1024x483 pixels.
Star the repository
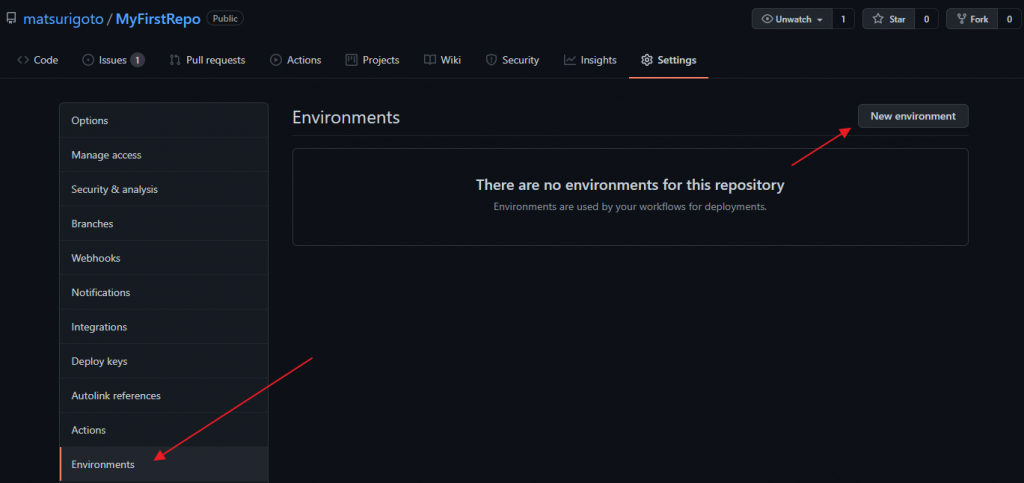click(x=889, y=19)
